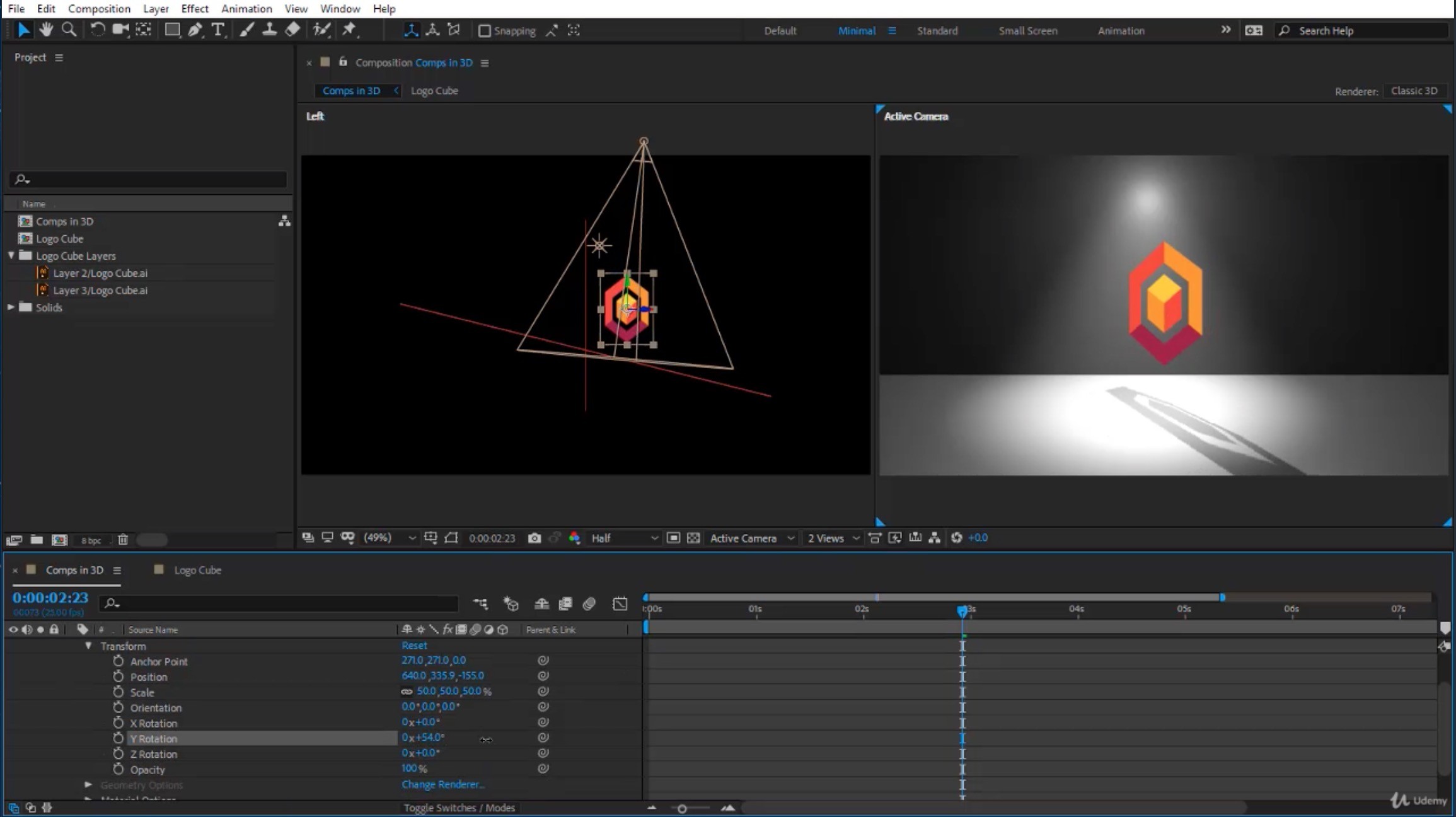Open Active Camera 3D view dropdown
This screenshot has width=1456, height=817.
(x=751, y=538)
